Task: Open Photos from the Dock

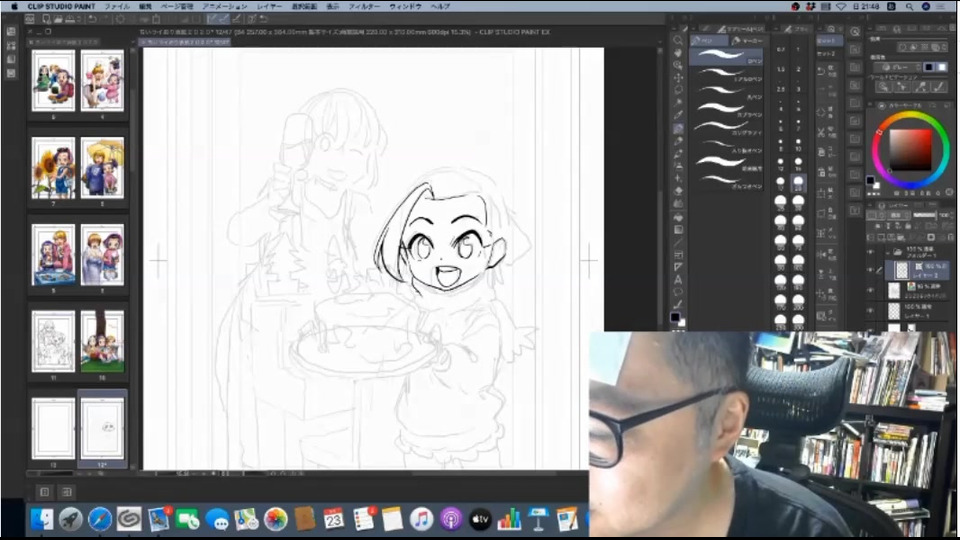Action: pos(276,519)
